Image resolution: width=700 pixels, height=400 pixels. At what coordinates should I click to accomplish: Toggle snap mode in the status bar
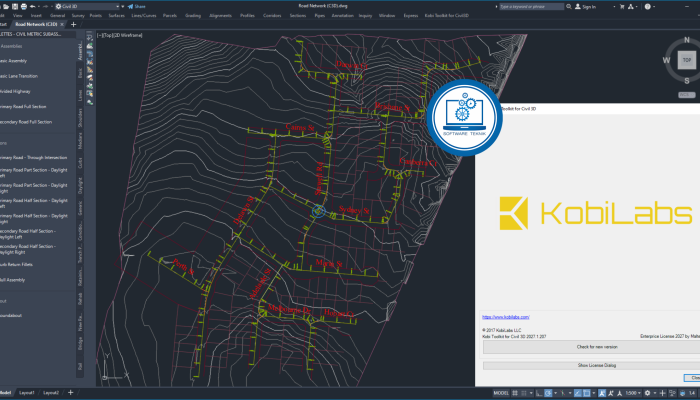523,393
